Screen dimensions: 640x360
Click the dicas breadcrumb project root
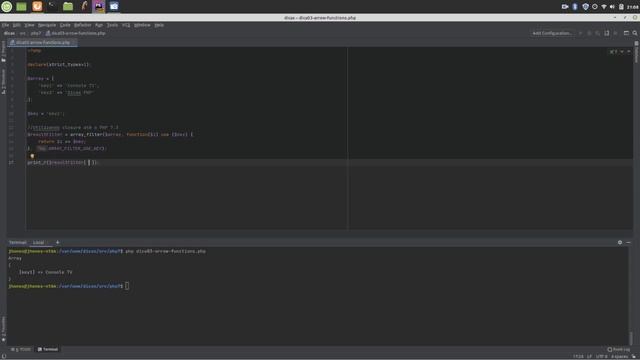(x=9, y=33)
